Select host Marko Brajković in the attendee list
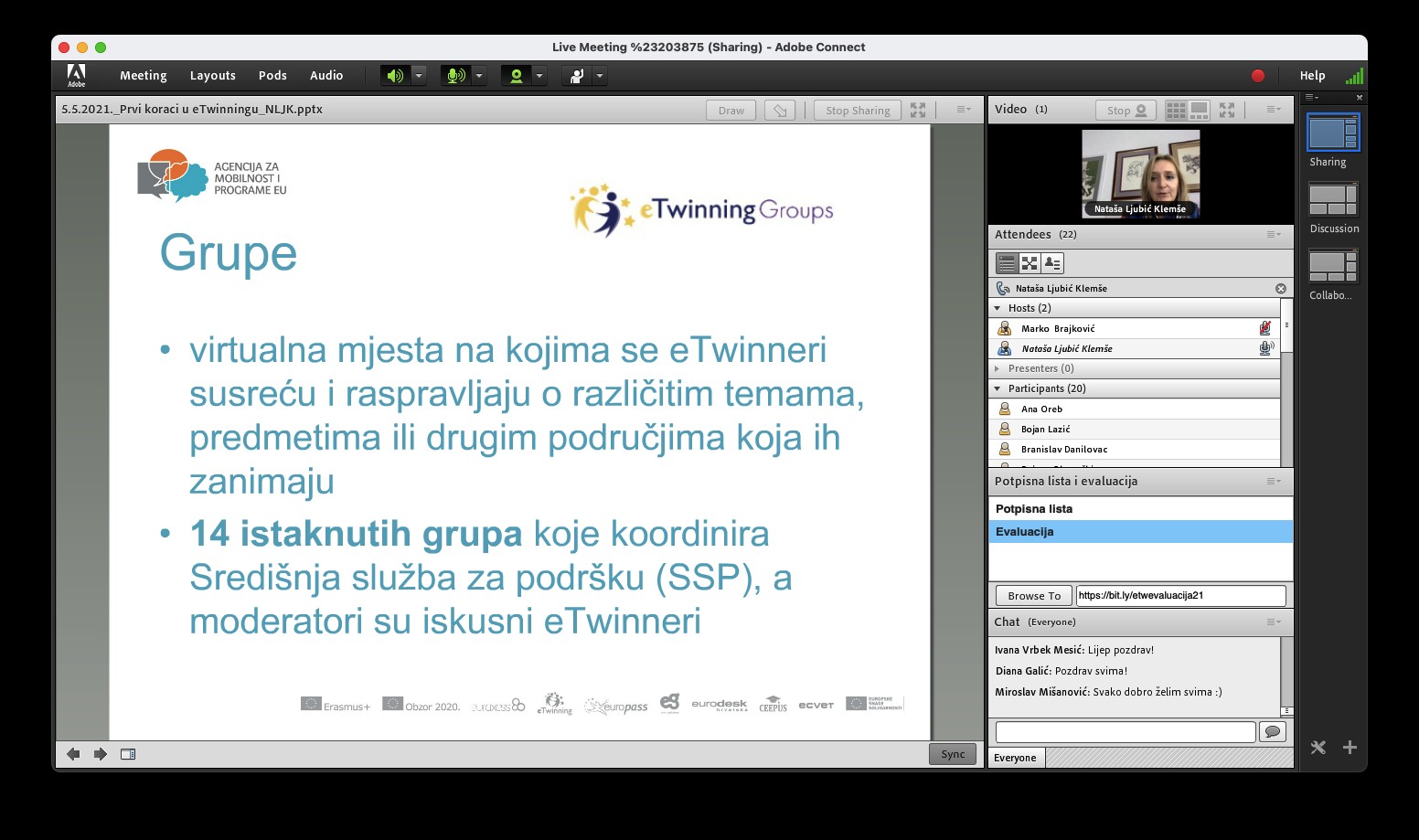1419x840 pixels. (x=1135, y=328)
